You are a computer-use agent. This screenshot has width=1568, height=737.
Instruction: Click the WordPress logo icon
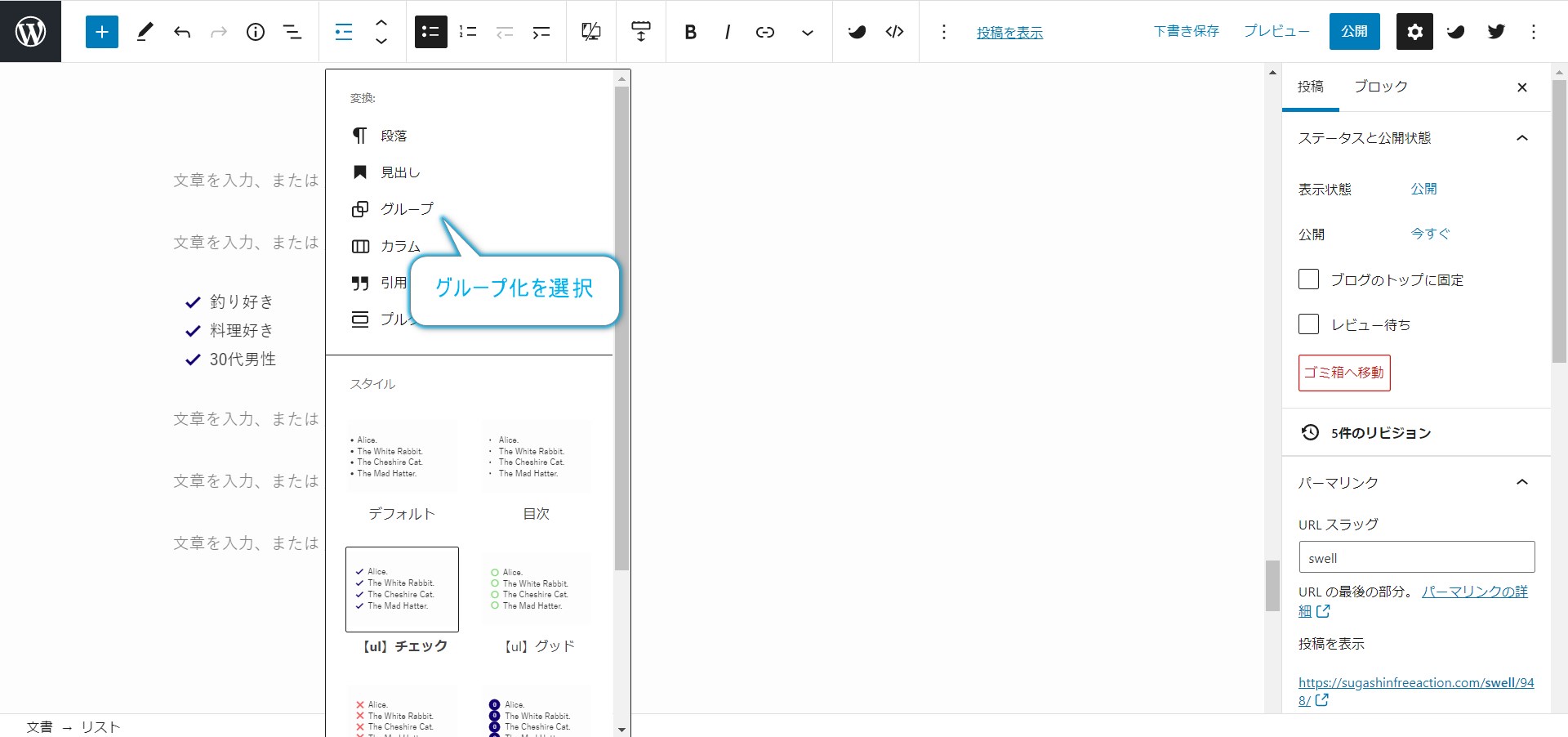(30, 31)
